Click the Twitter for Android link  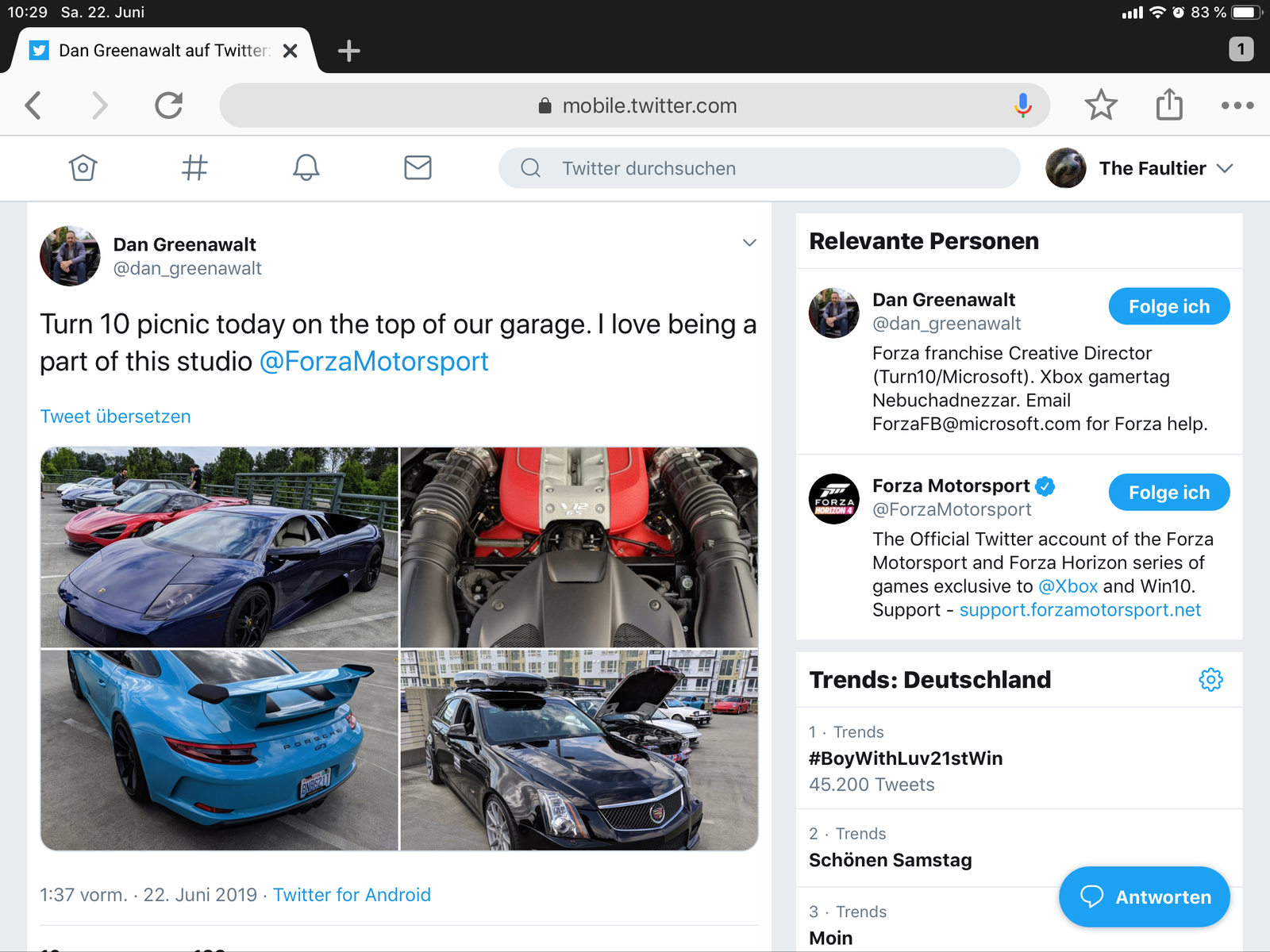point(352,895)
